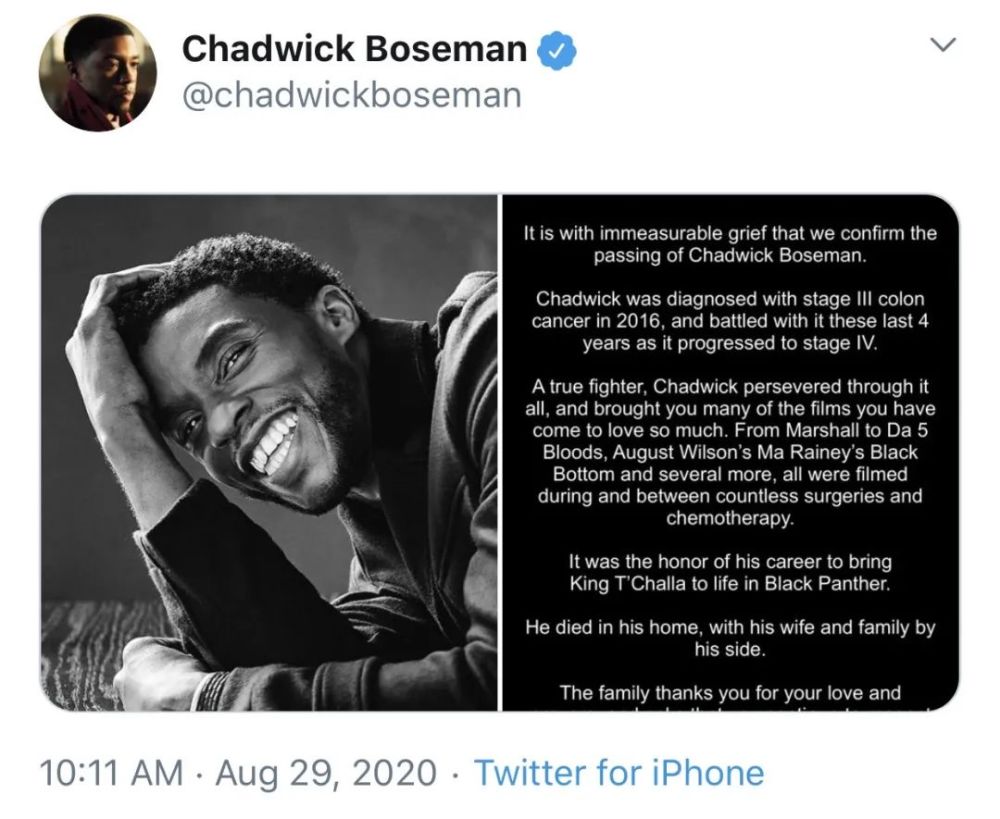Open the family statement text image

pyautogui.click(x=729, y=452)
